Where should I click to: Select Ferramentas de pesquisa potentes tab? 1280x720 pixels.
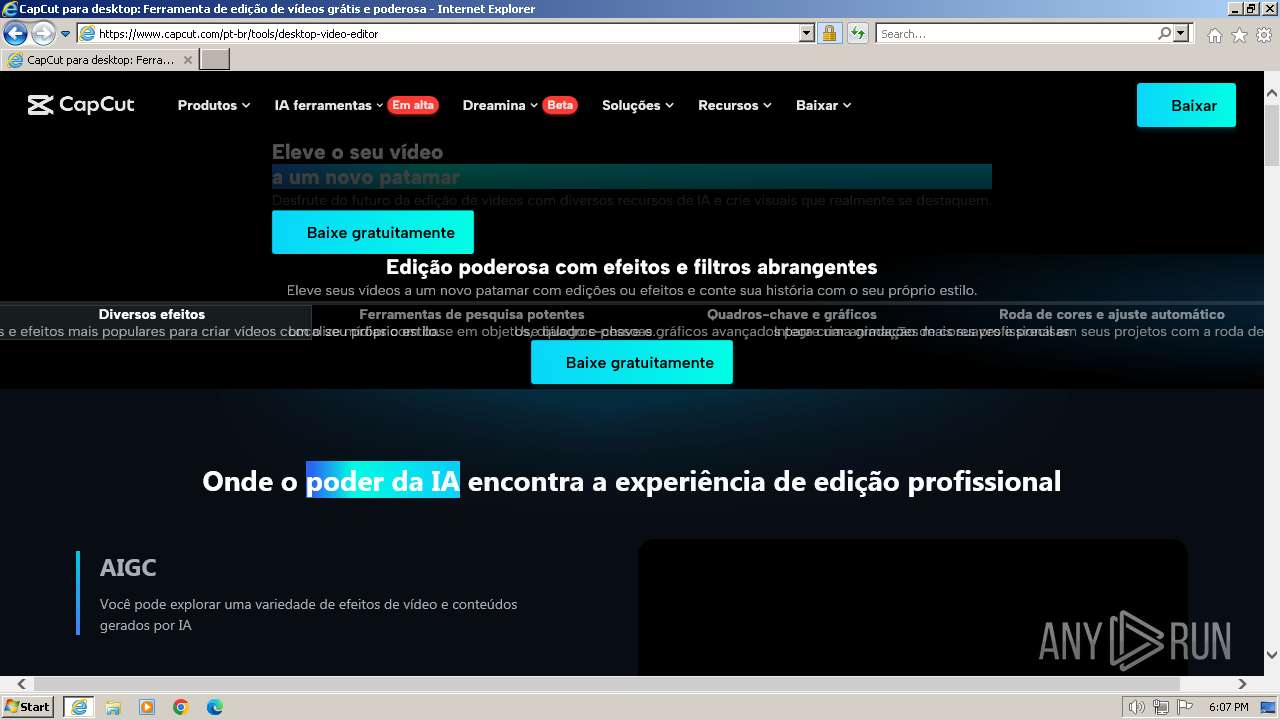tap(472, 314)
